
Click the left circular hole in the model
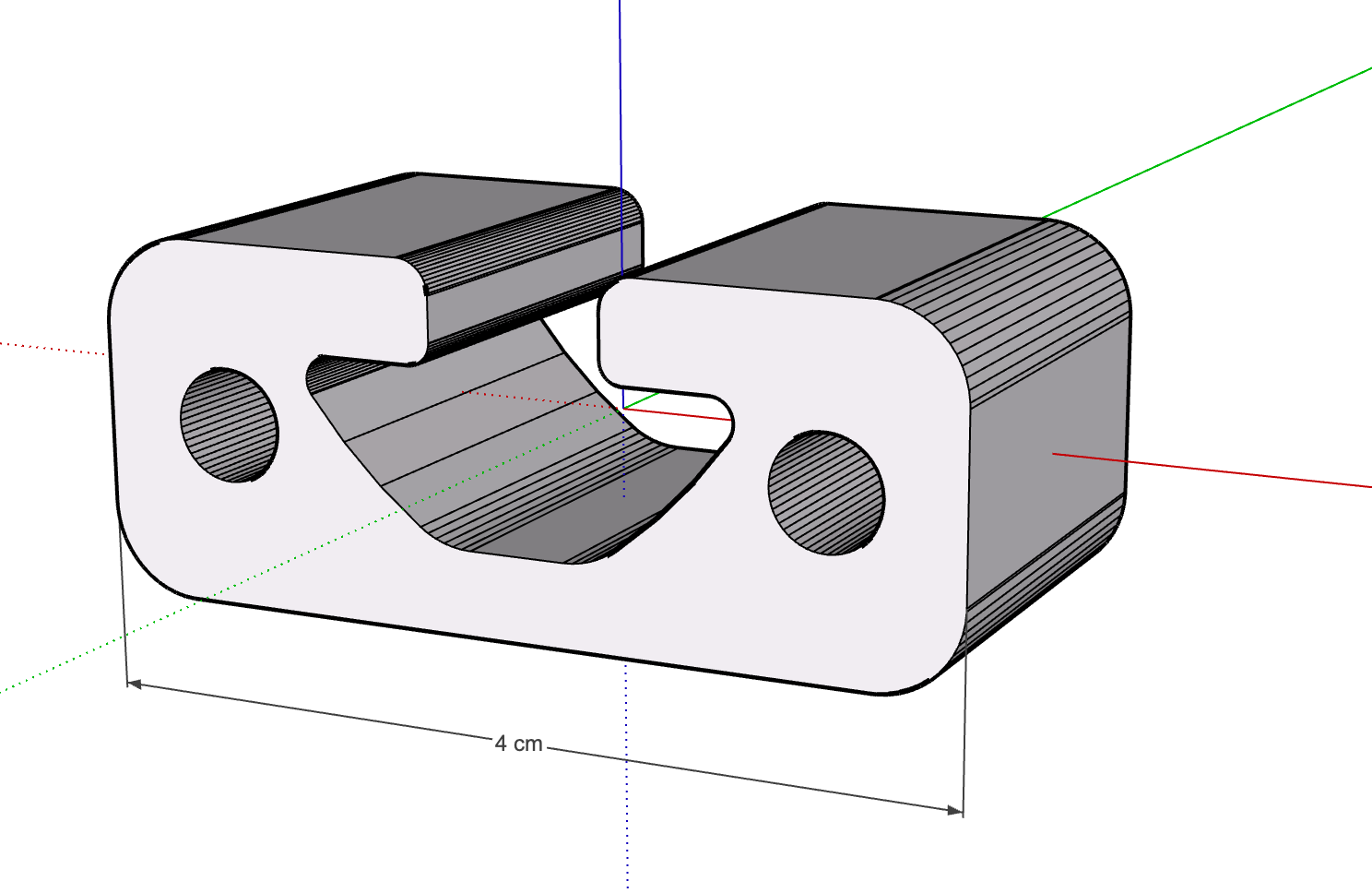pos(230,424)
